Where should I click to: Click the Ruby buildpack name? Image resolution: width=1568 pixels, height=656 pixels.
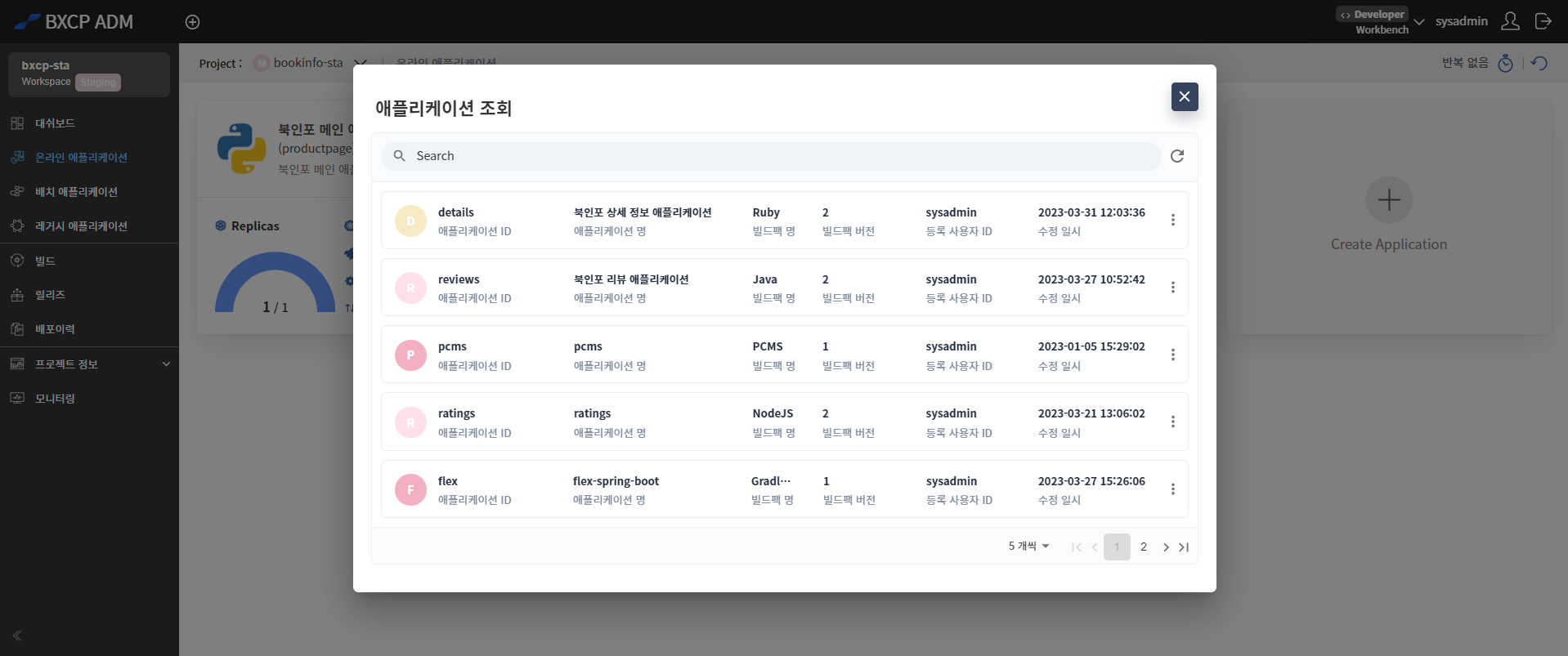pos(766,212)
